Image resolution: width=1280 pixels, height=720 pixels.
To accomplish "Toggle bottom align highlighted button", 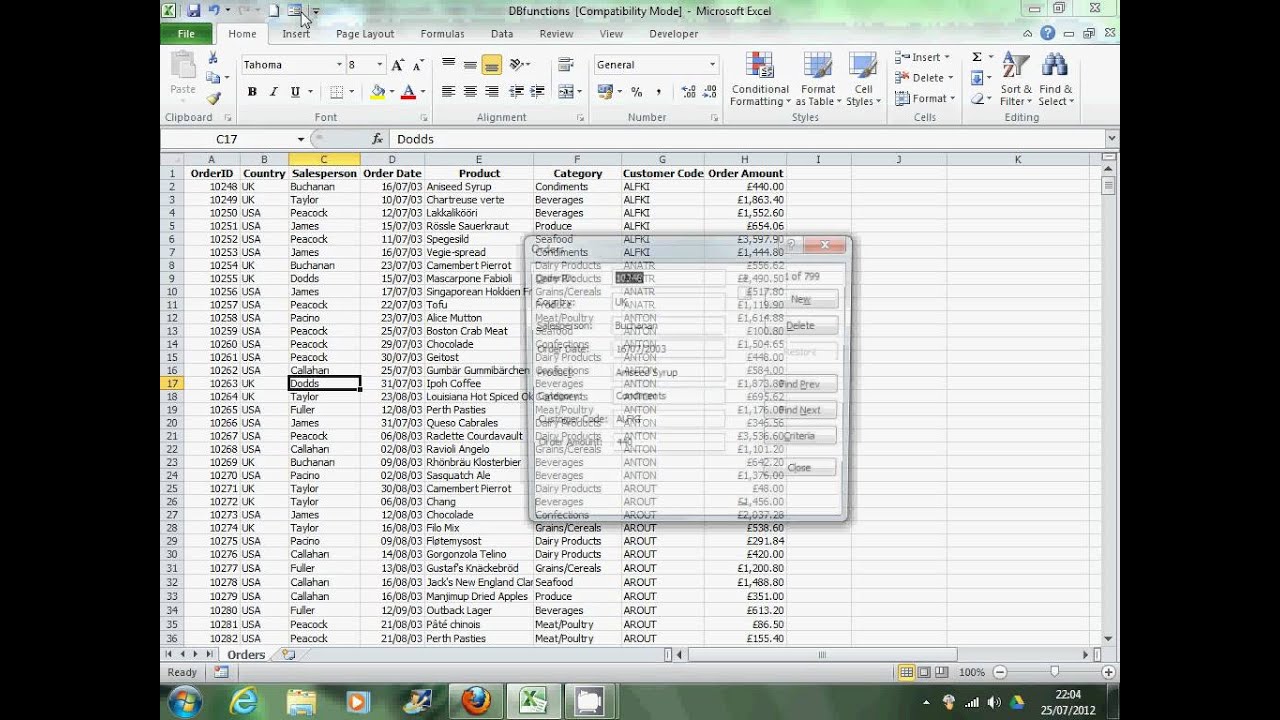I will [x=491, y=65].
